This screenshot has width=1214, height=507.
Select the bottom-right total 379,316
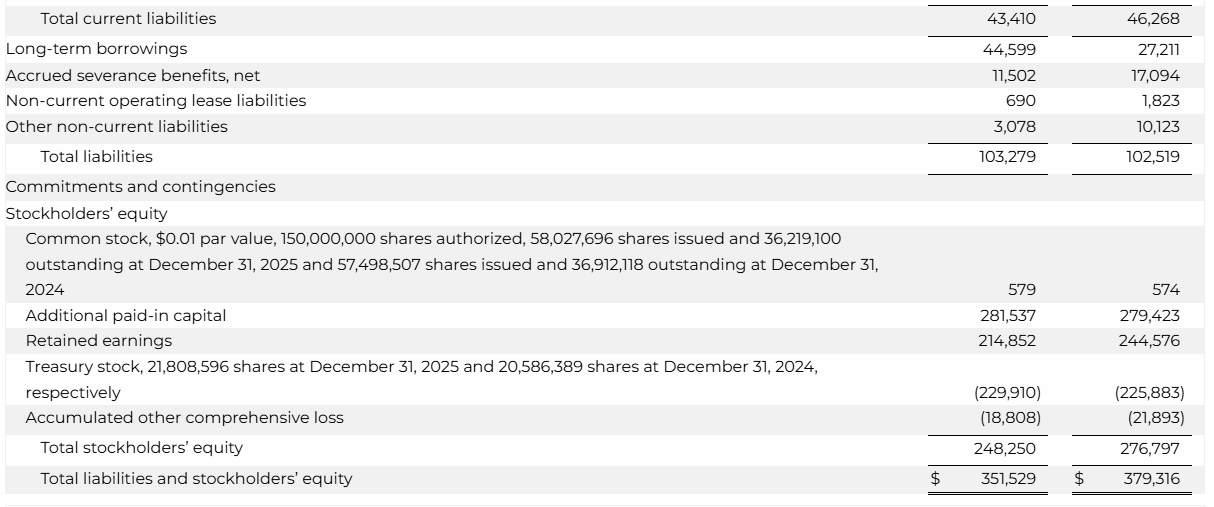click(1152, 479)
